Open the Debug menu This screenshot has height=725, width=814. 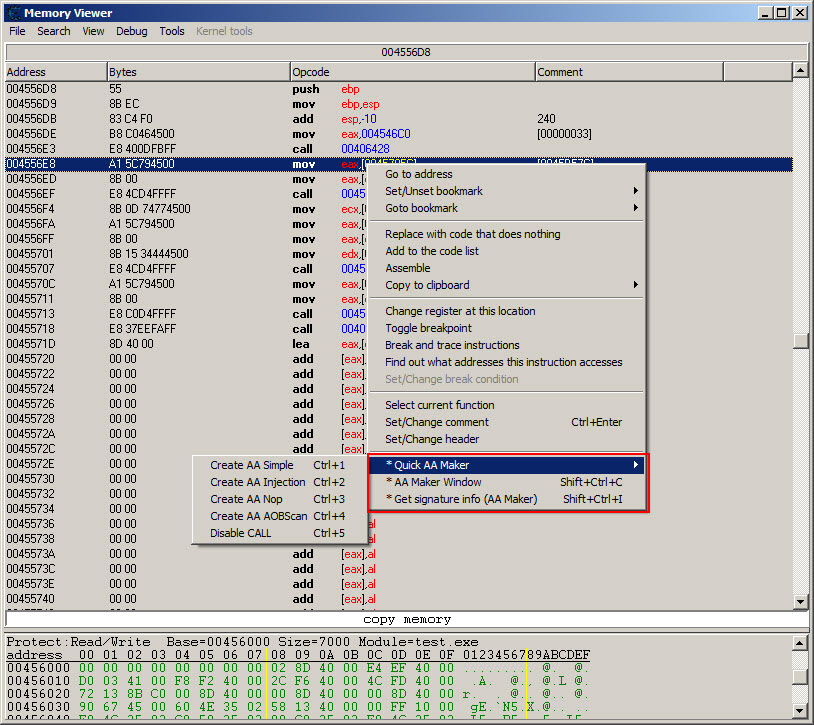131,31
